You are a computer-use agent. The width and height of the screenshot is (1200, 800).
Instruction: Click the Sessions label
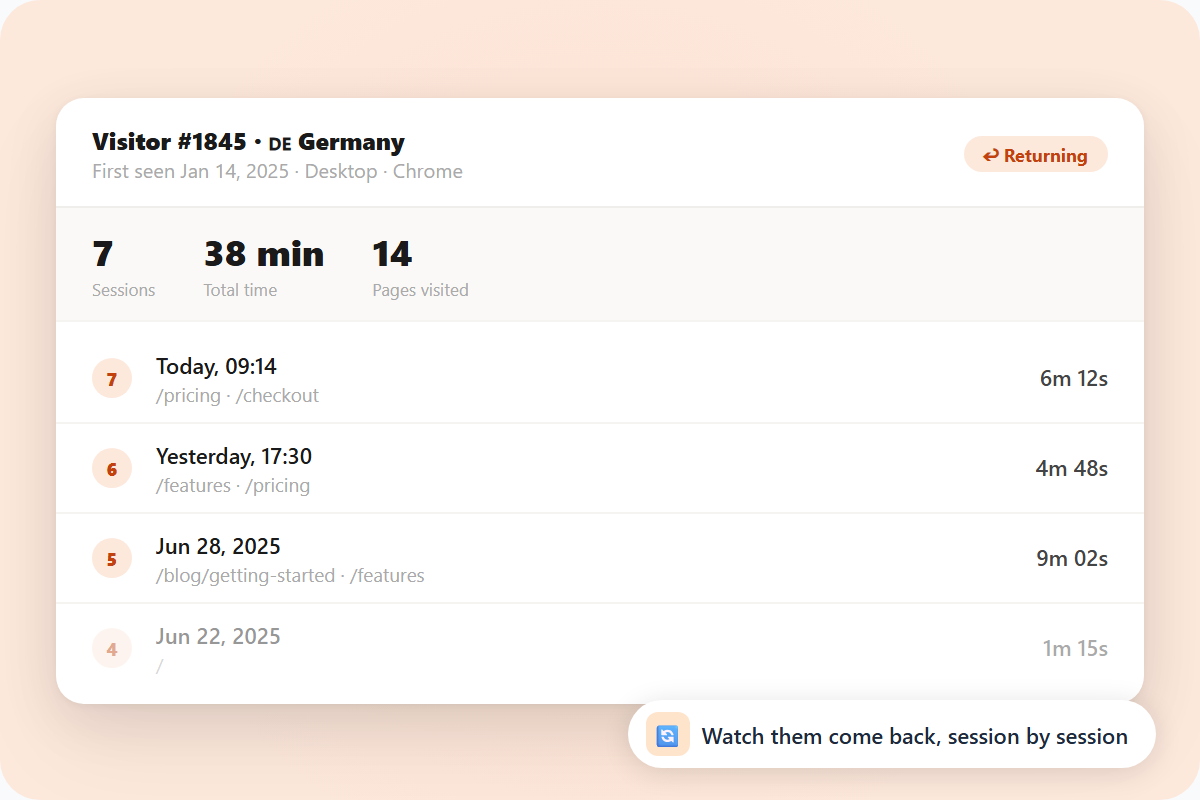(124, 290)
